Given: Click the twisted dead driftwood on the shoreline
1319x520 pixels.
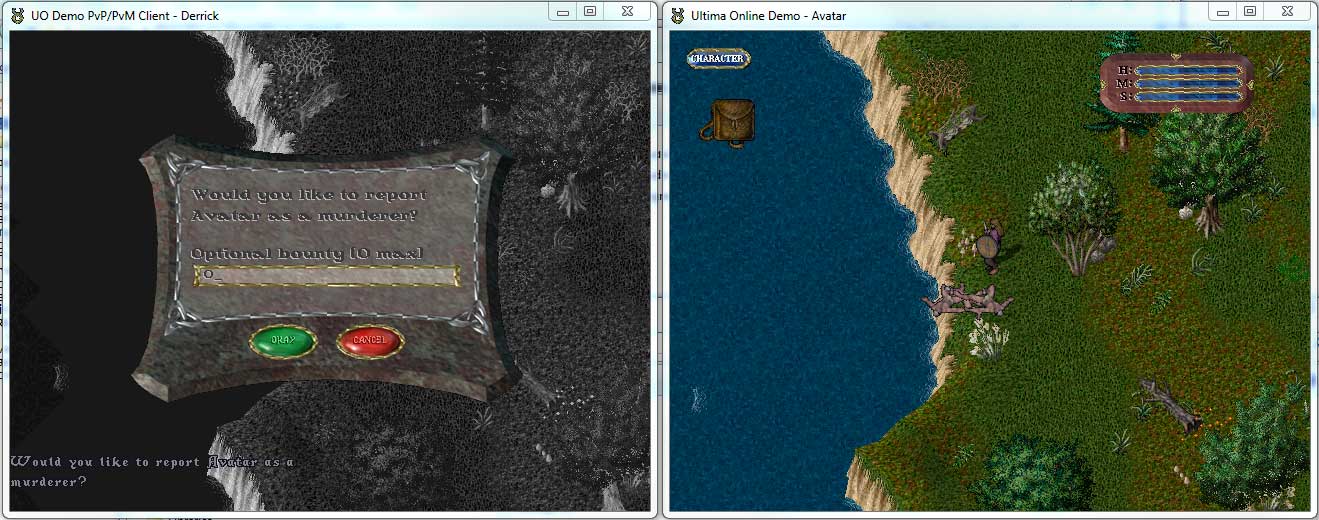Looking at the screenshot, I should pyautogui.click(x=967, y=299).
